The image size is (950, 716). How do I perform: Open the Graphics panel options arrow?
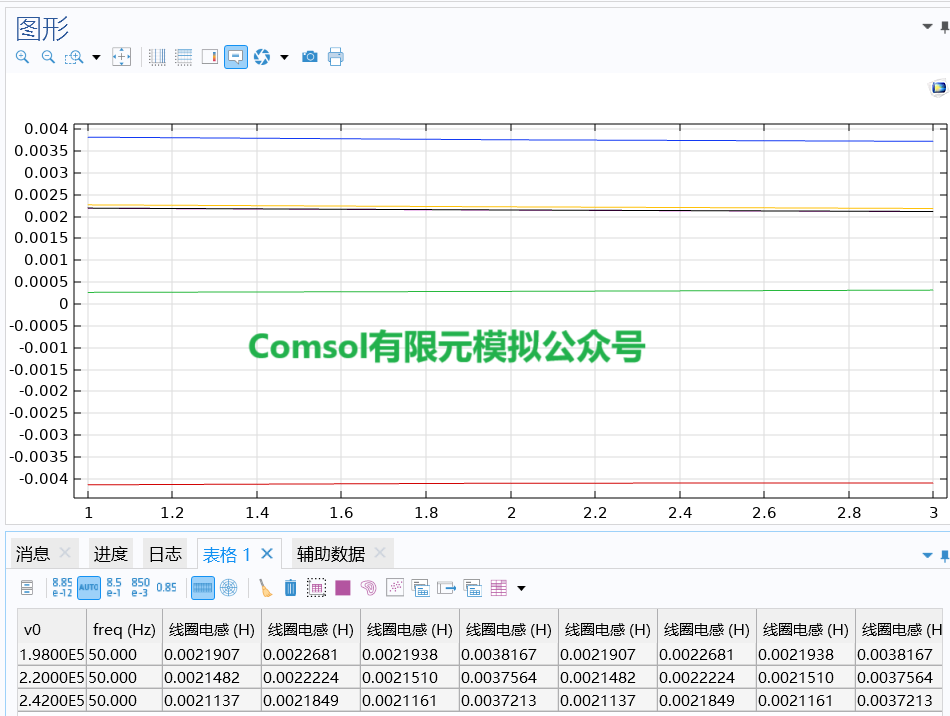[927, 27]
